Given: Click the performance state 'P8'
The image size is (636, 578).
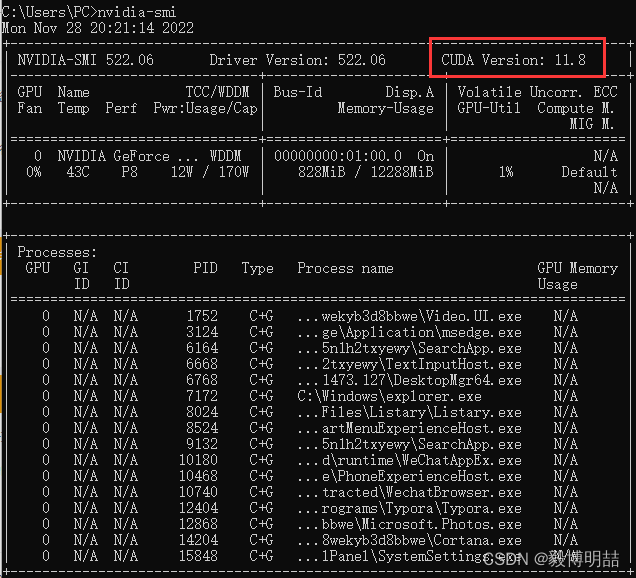Looking at the screenshot, I should (x=129, y=172).
